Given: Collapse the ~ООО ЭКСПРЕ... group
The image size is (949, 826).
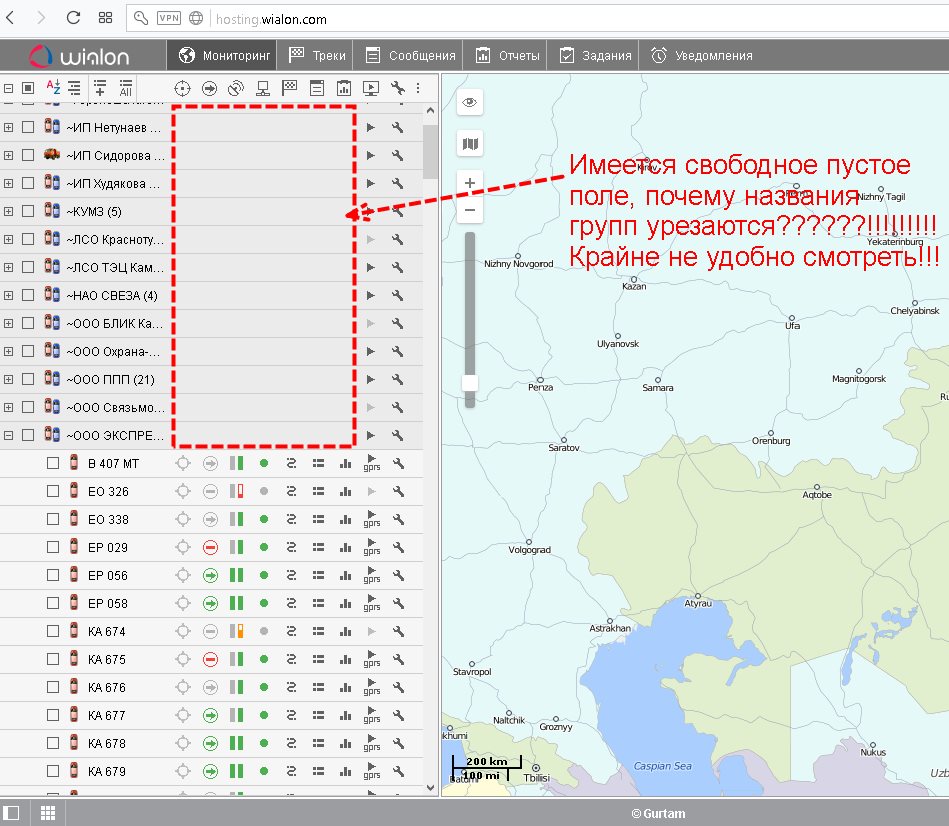Looking at the screenshot, I should tap(8, 436).
